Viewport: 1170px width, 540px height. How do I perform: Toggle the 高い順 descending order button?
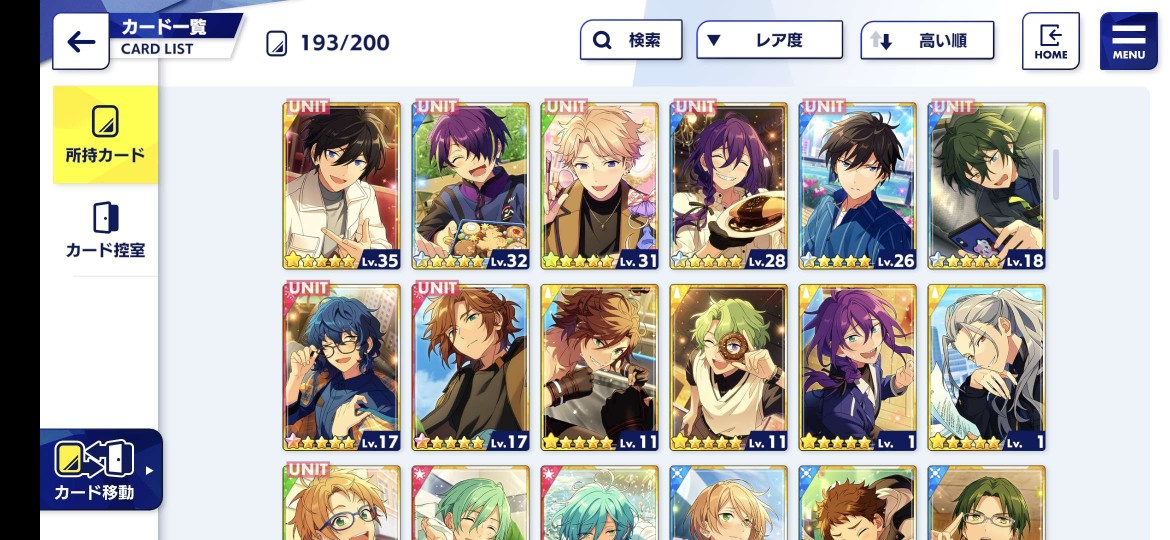click(927, 40)
